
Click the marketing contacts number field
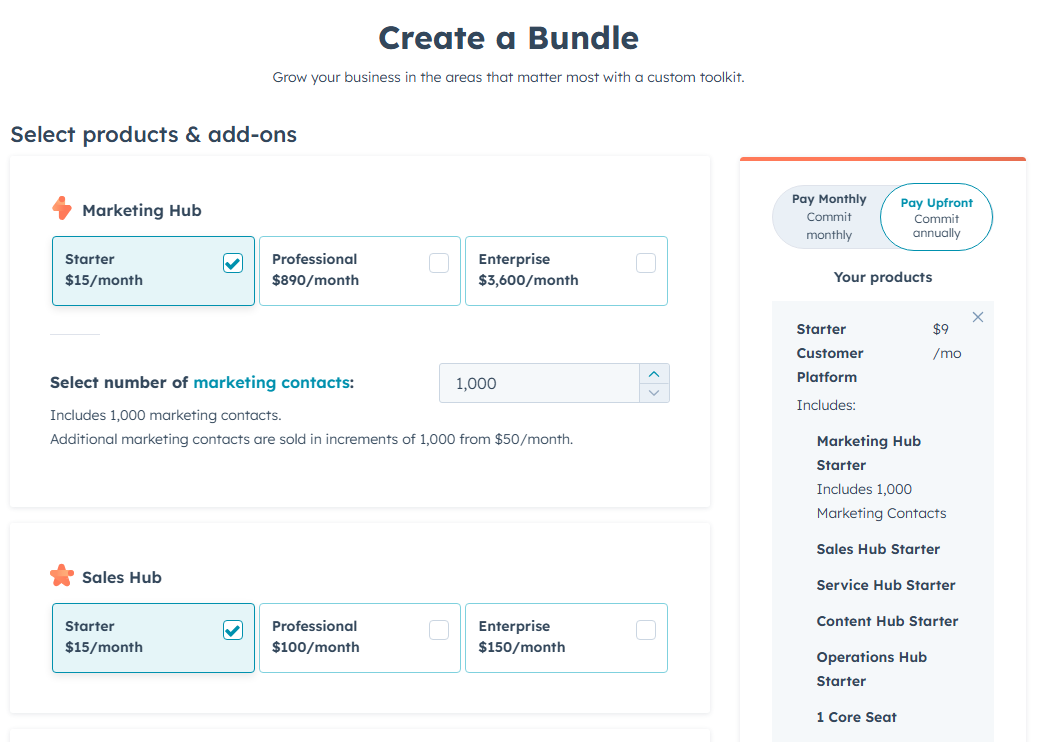click(538, 383)
